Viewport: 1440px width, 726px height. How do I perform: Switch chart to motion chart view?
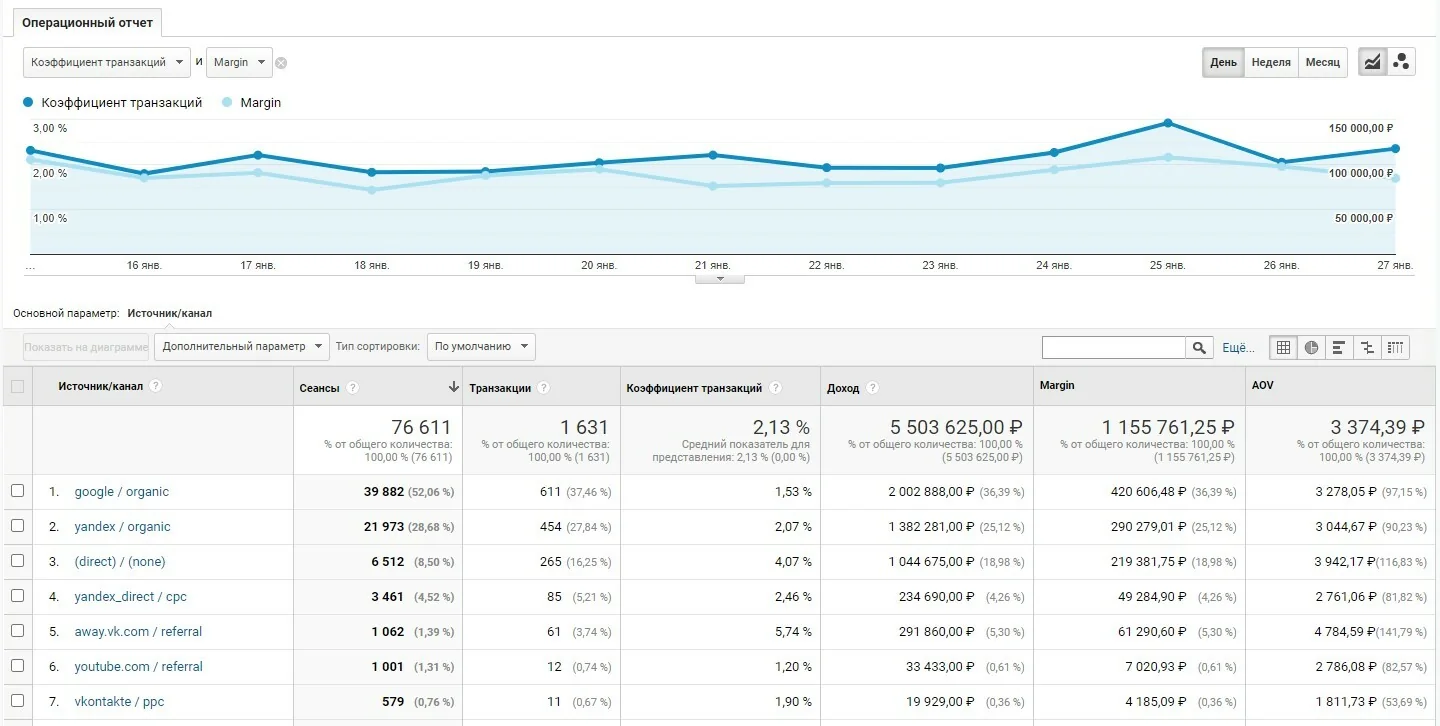(x=1401, y=62)
